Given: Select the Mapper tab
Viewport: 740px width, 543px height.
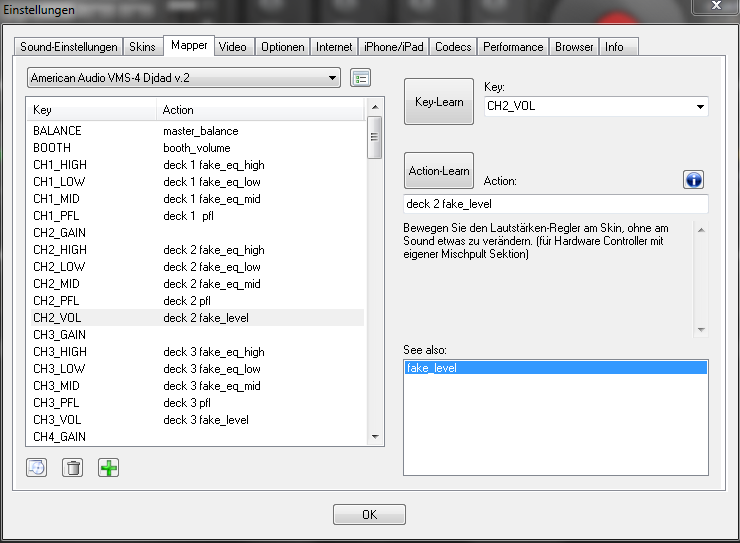Looking at the screenshot, I should click(189, 45).
